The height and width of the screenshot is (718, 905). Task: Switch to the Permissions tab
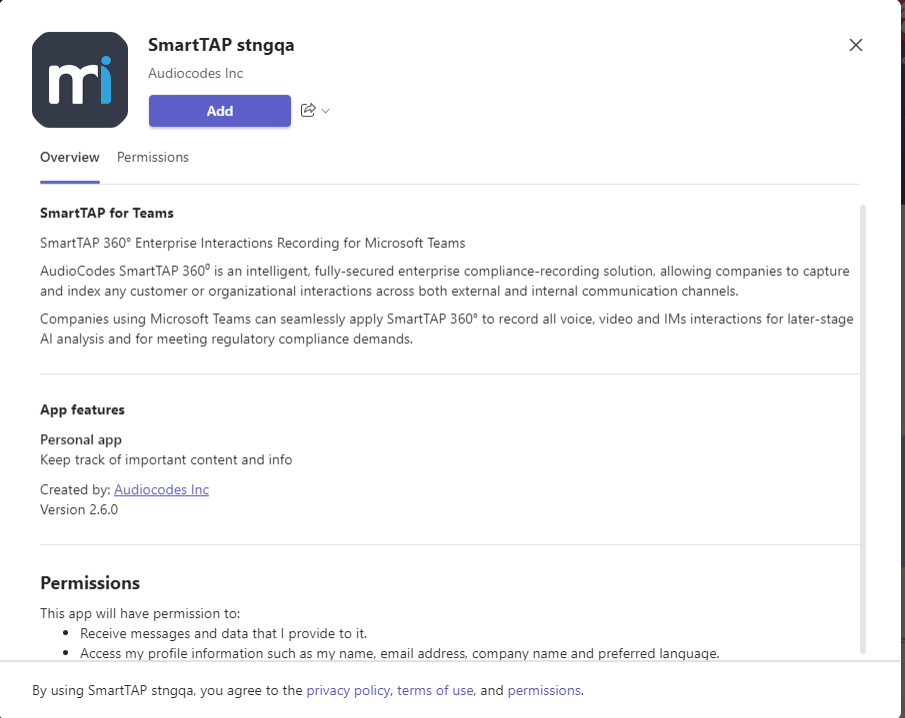[153, 158]
